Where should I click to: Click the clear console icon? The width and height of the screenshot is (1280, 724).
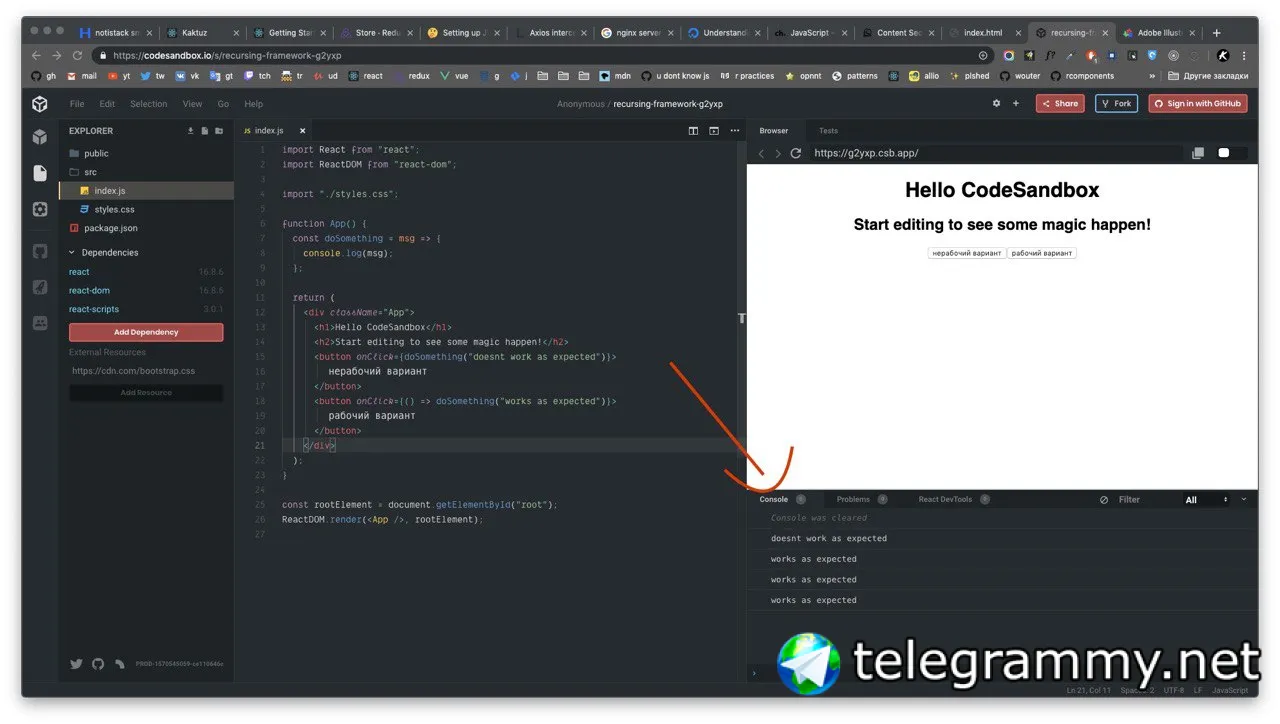[x=1104, y=499]
